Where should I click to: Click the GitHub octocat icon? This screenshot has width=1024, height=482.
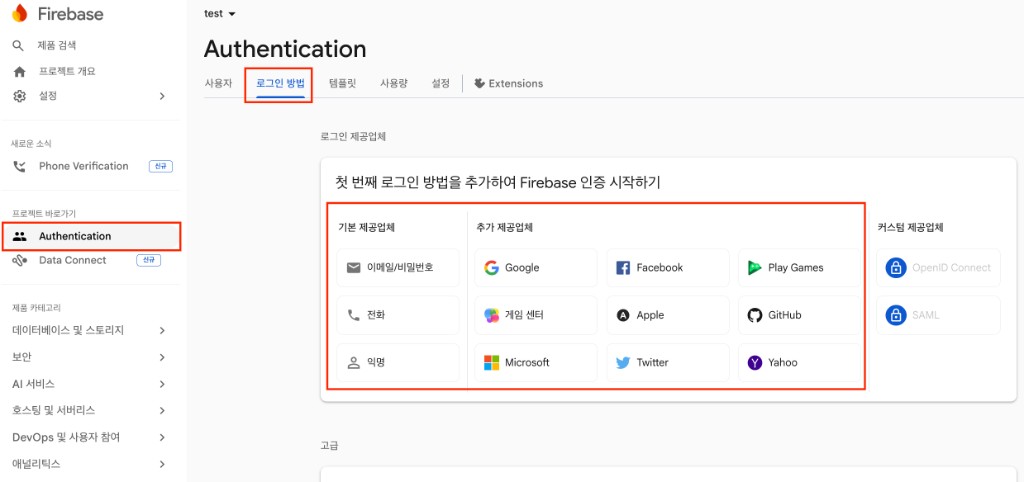tap(755, 315)
